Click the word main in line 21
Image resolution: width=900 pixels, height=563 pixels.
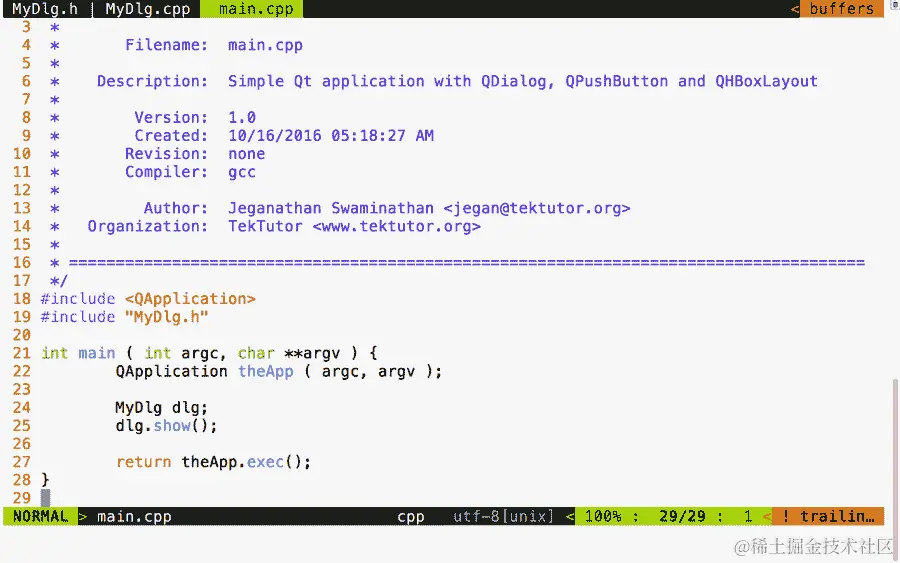pos(96,353)
